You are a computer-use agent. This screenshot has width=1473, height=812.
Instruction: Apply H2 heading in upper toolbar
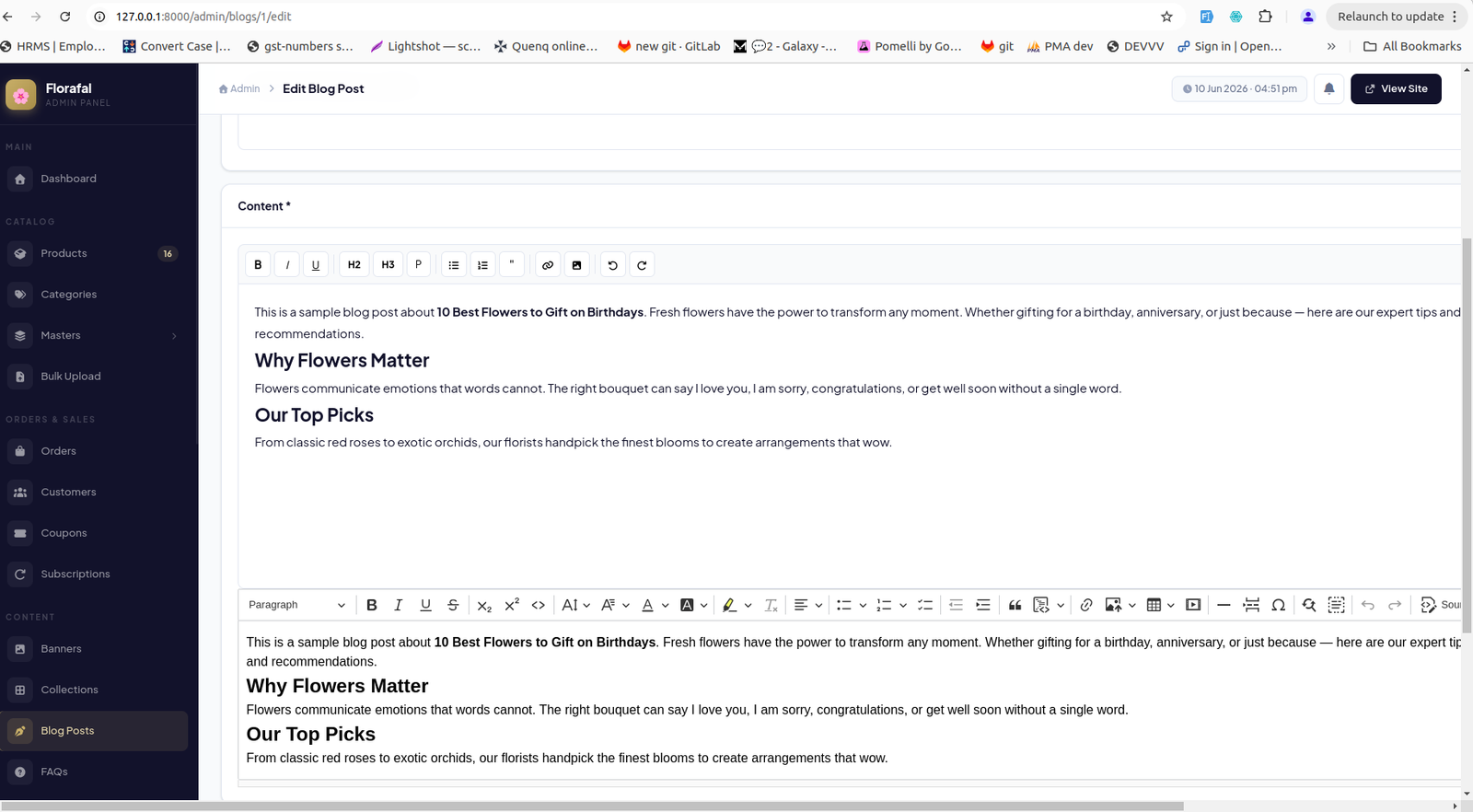click(x=354, y=265)
